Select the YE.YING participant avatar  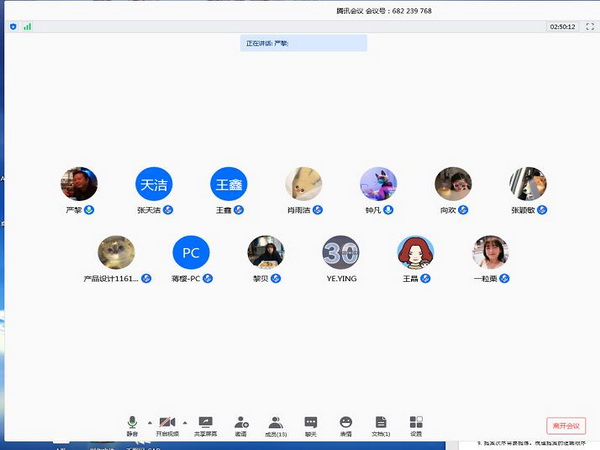click(x=341, y=252)
